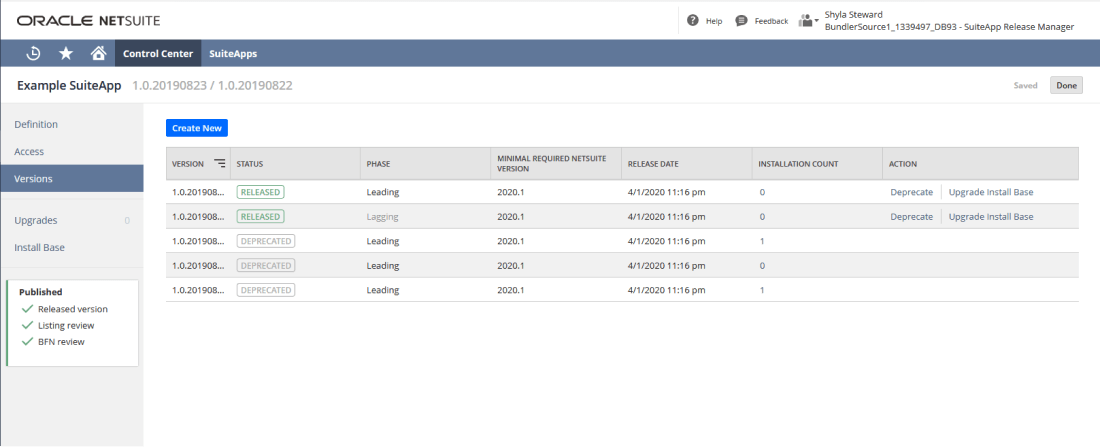Open Install Base in the sidebar

(40, 247)
